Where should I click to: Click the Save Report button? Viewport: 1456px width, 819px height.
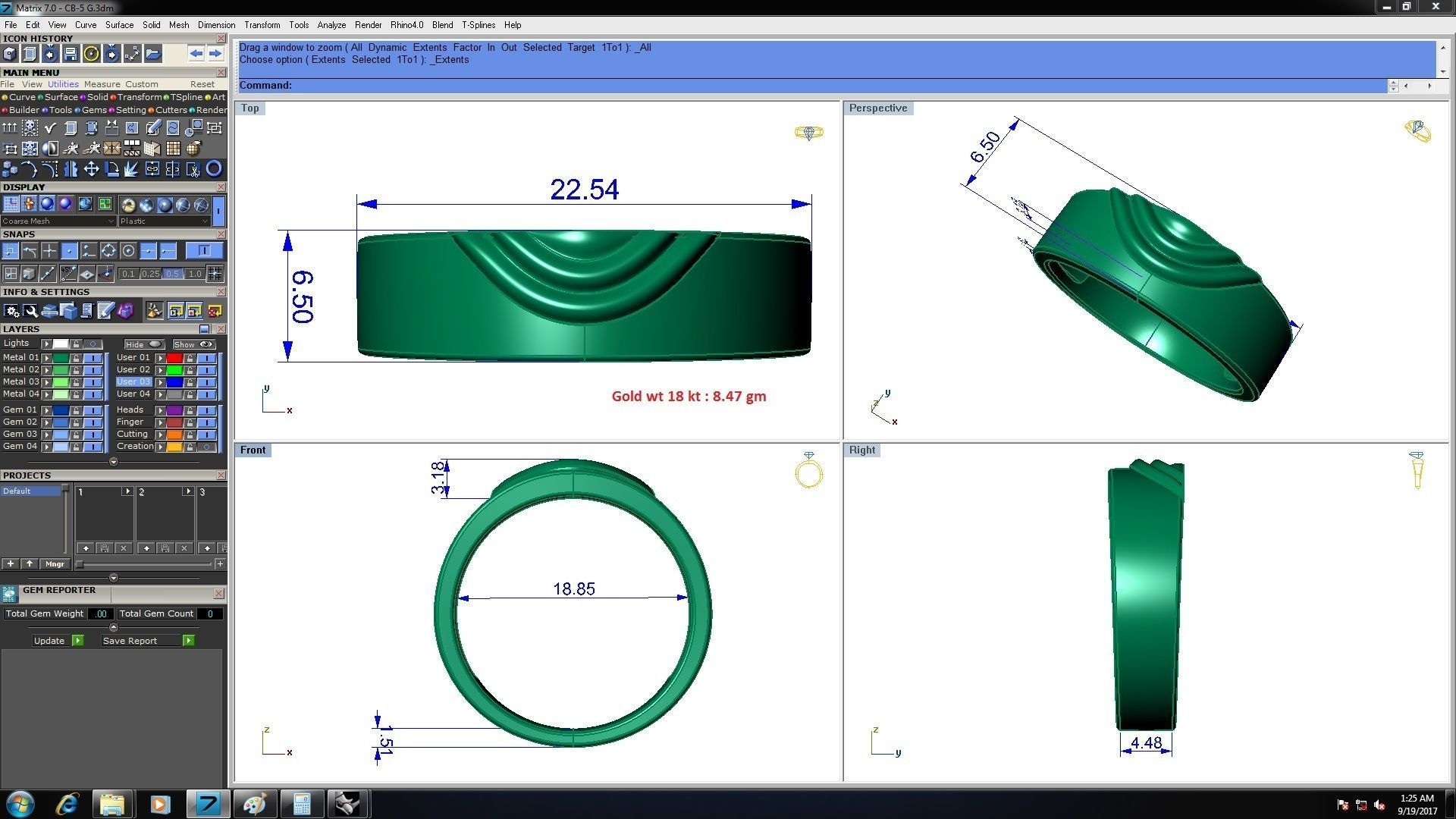pos(130,641)
